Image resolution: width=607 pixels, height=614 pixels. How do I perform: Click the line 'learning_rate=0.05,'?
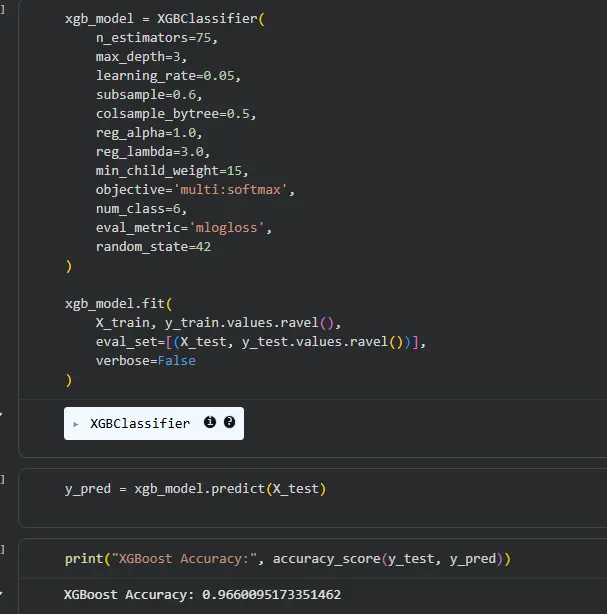click(168, 76)
